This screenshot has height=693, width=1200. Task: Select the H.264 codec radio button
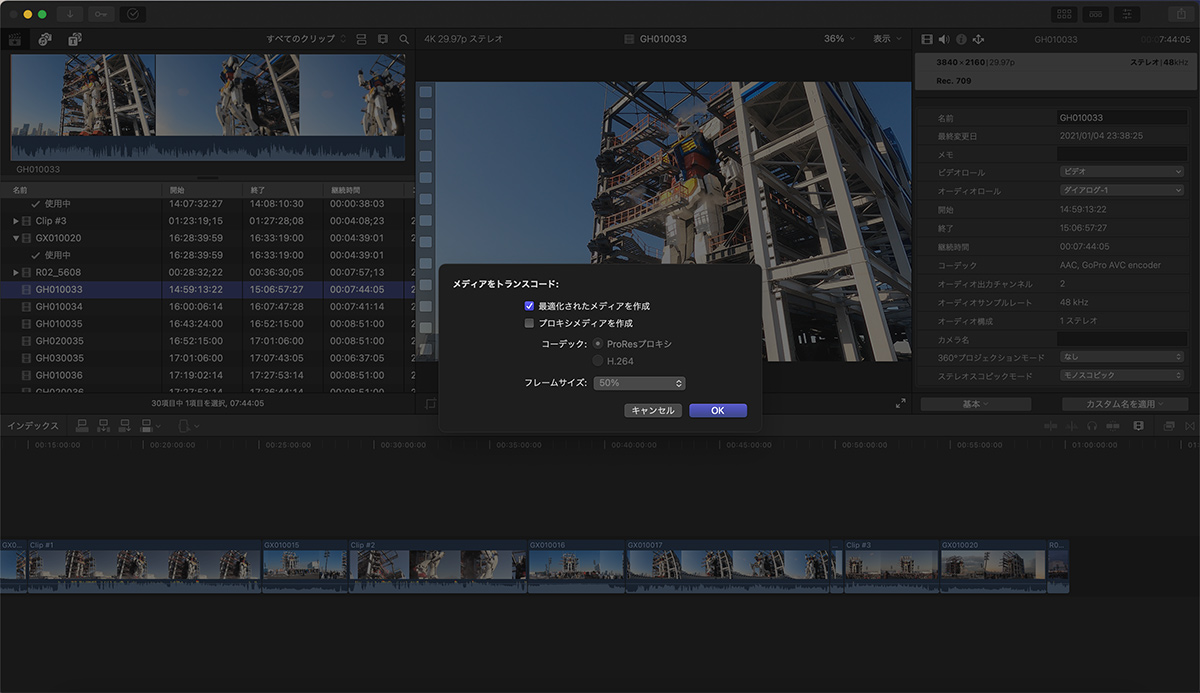599,361
